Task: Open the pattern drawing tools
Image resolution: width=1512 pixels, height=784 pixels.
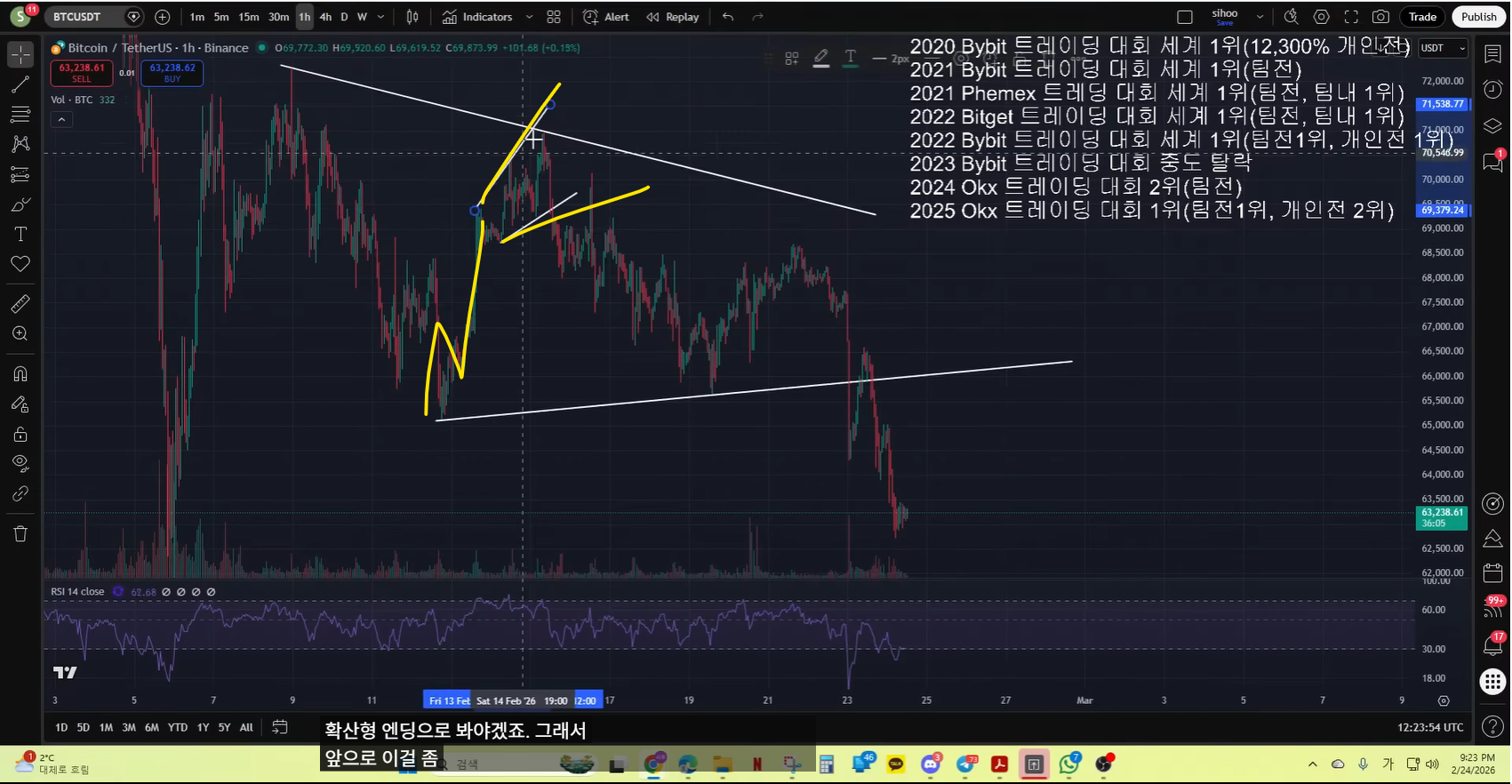Action: [20, 144]
